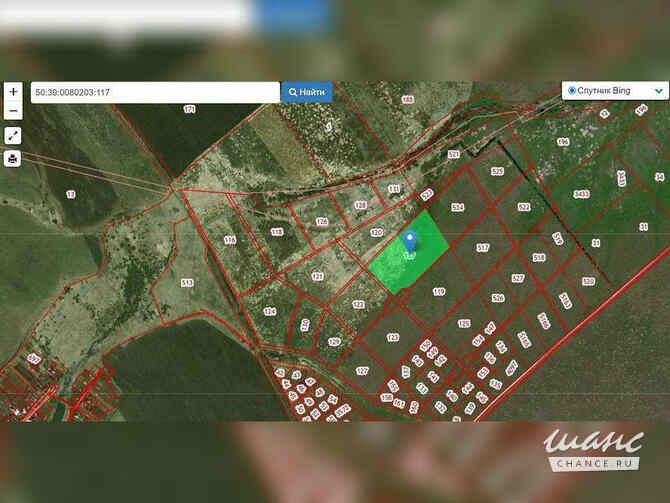Click parcel label 122
The height and width of the screenshot is (503, 670).
(x=358, y=304)
